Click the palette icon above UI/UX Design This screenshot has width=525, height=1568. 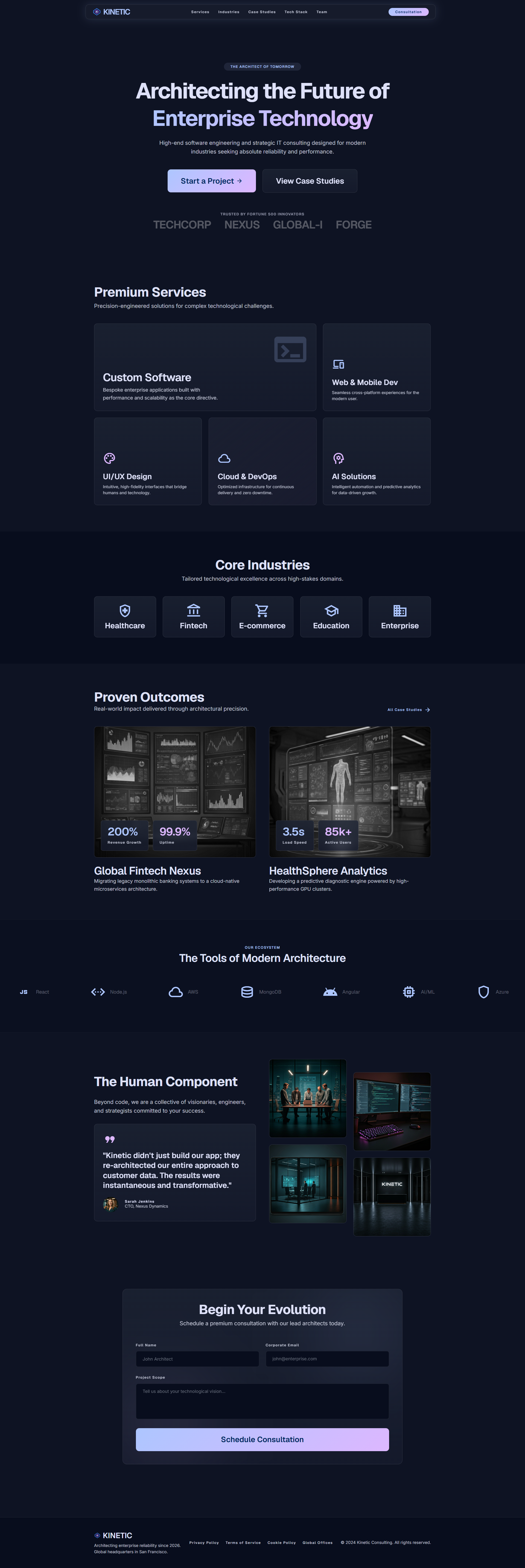pyautogui.click(x=109, y=458)
